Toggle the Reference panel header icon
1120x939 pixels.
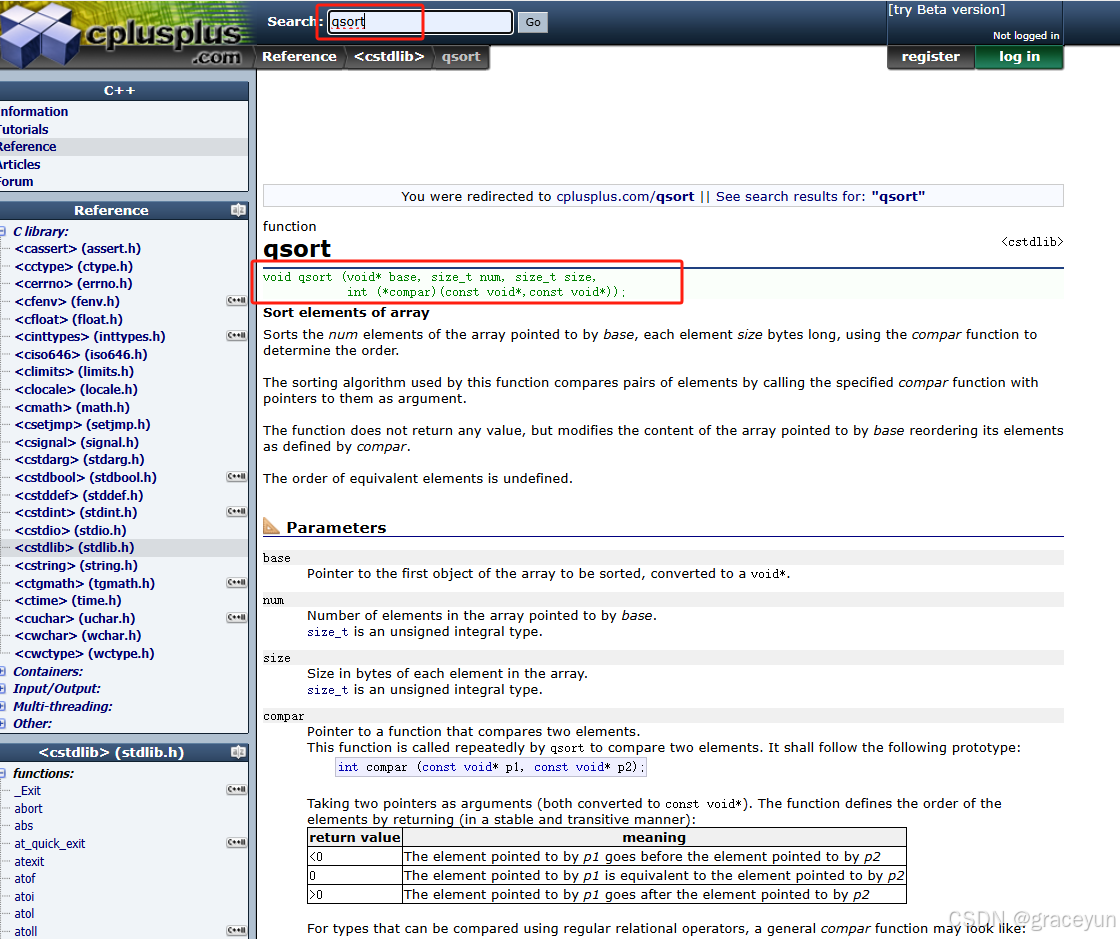click(238, 210)
